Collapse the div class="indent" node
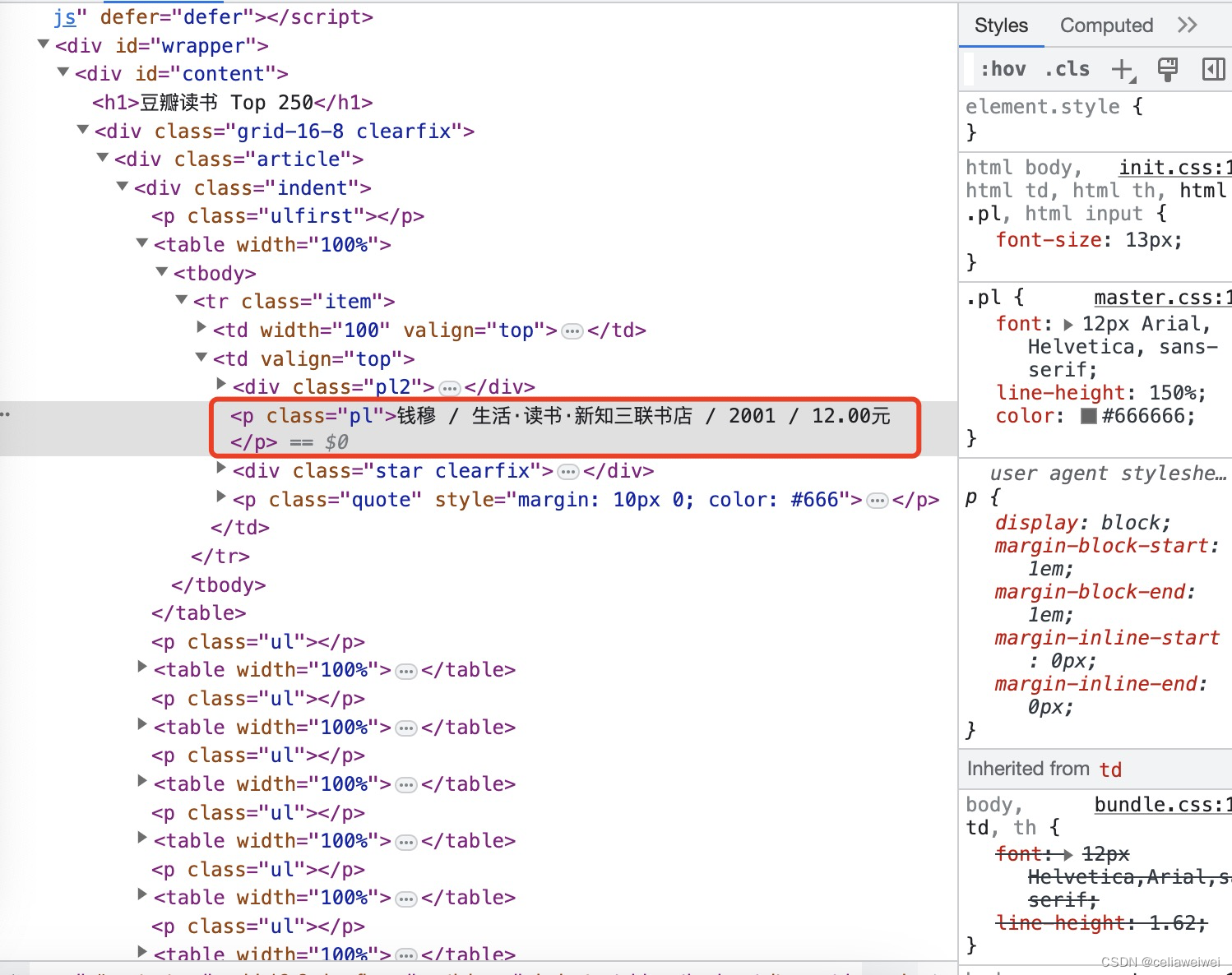This screenshot has width=1232, height=975. point(123,187)
